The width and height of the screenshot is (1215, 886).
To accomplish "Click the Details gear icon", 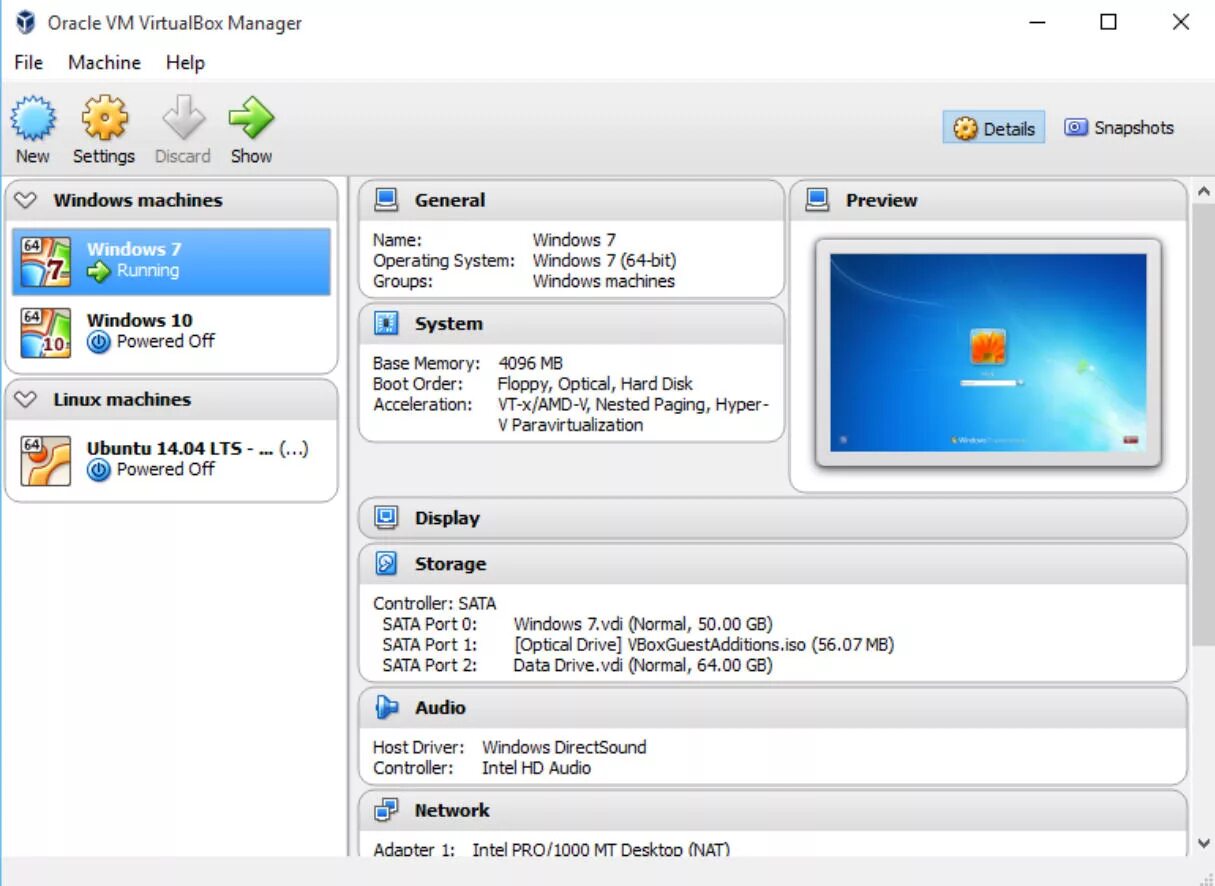I will 965,129.
